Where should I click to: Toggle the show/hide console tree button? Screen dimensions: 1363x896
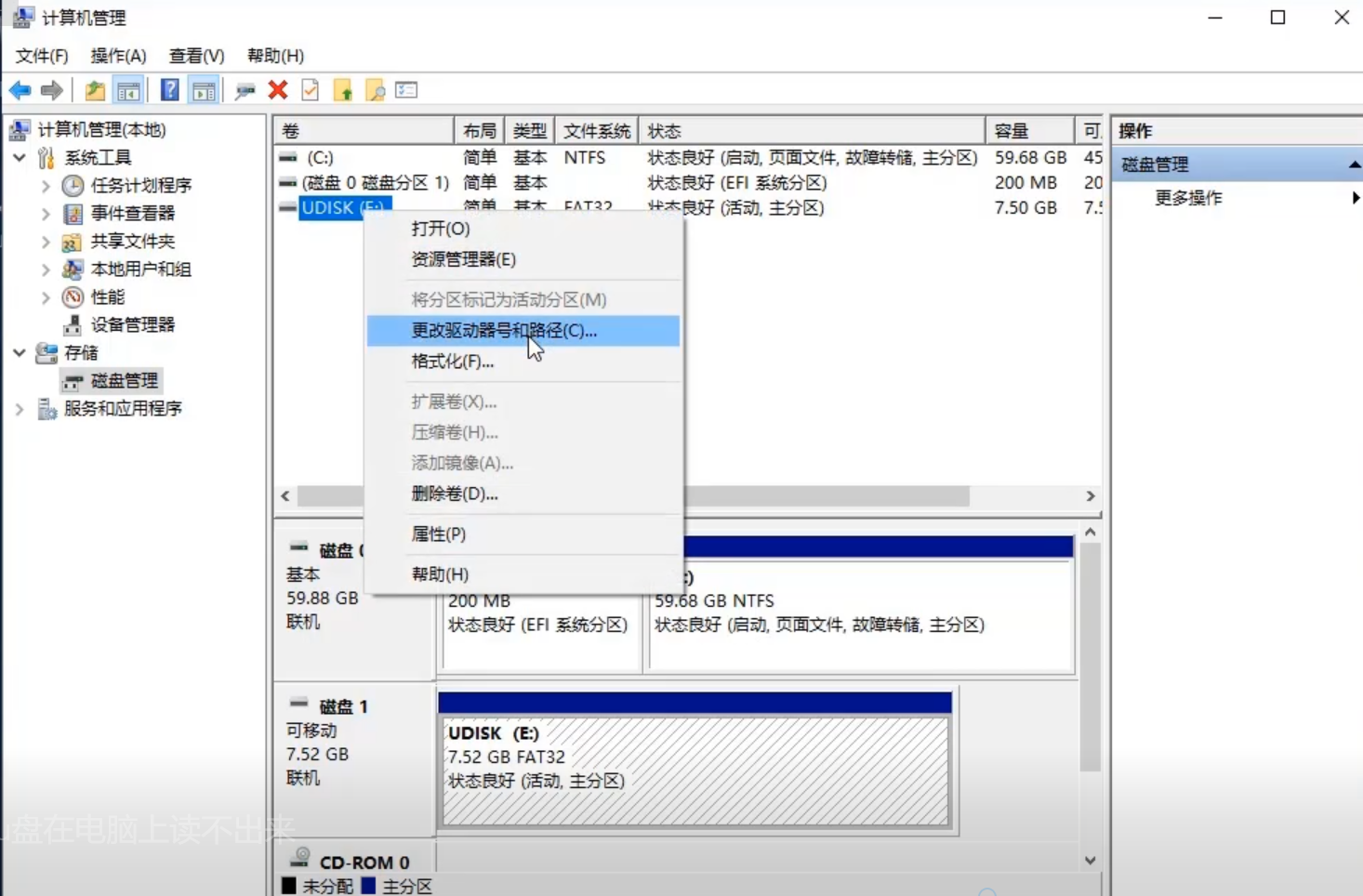point(128,90)
